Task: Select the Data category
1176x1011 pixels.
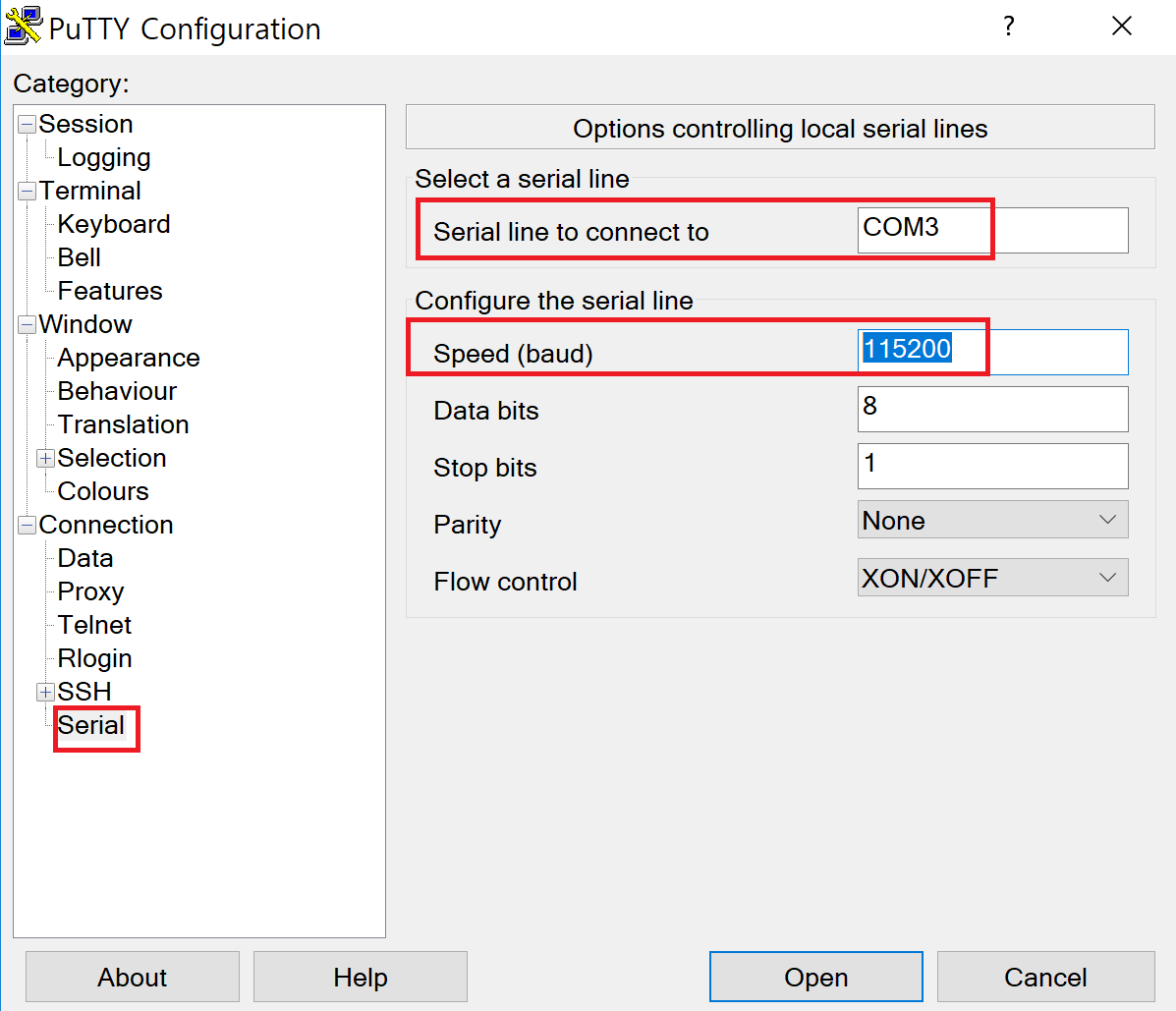Action: pyautogui.click(x=84, y=558)
